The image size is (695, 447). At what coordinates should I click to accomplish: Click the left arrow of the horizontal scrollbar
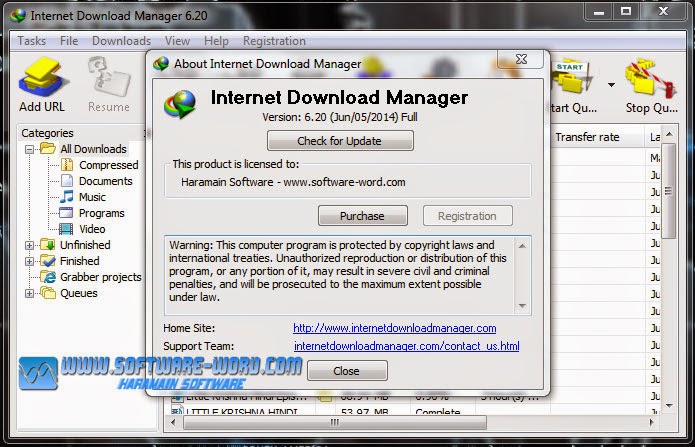173,422
